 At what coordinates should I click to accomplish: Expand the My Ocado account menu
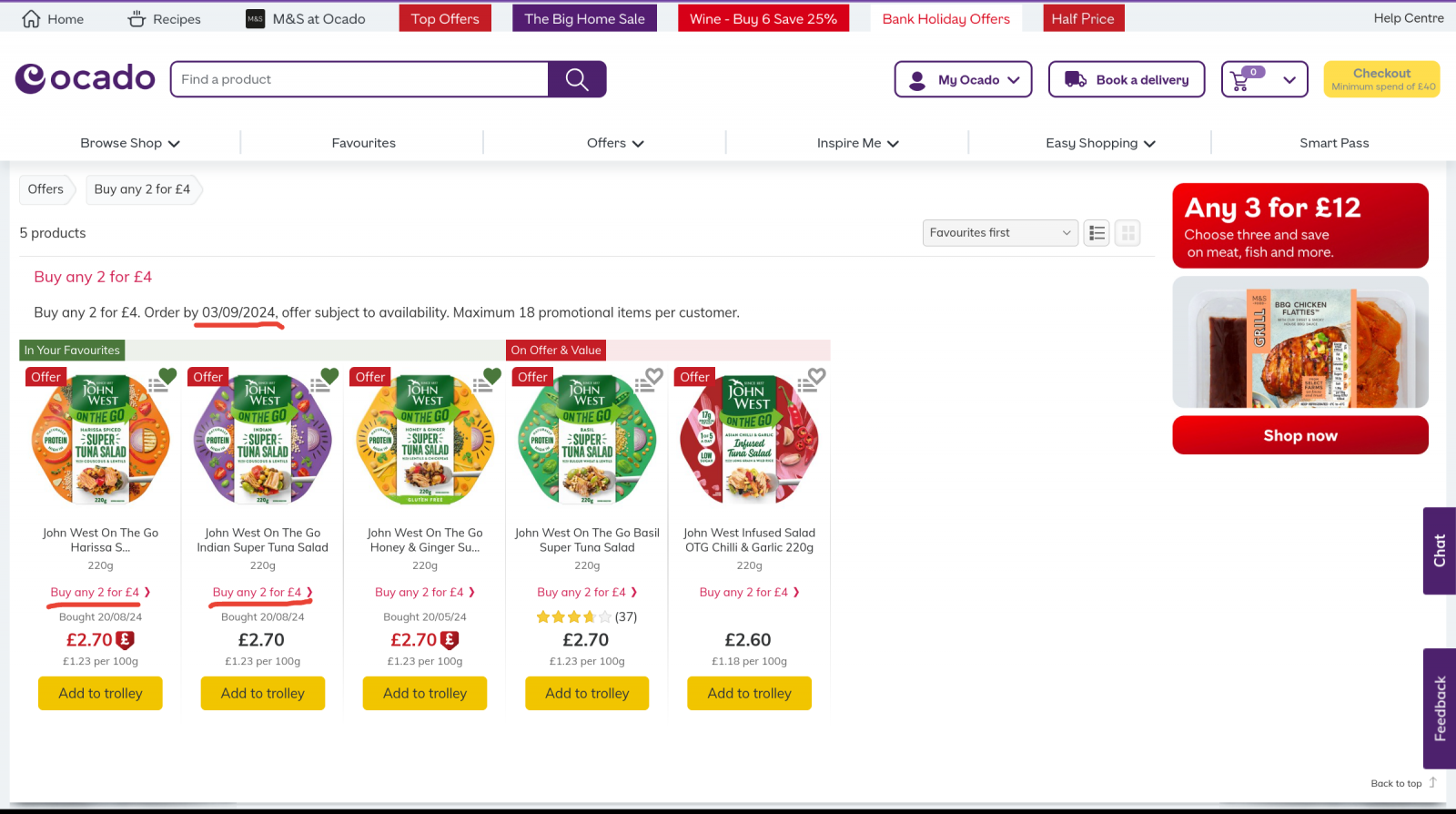(x=963, y=79)
